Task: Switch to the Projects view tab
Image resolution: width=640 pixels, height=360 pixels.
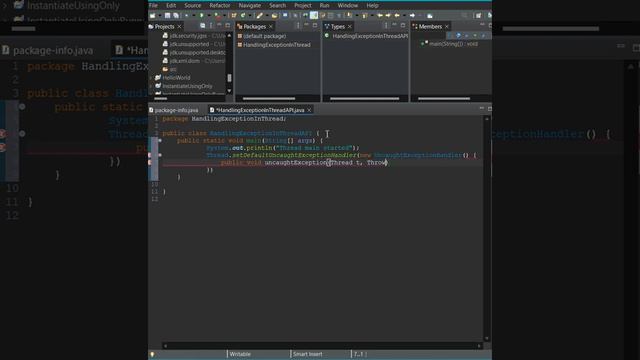Action: 164,27
